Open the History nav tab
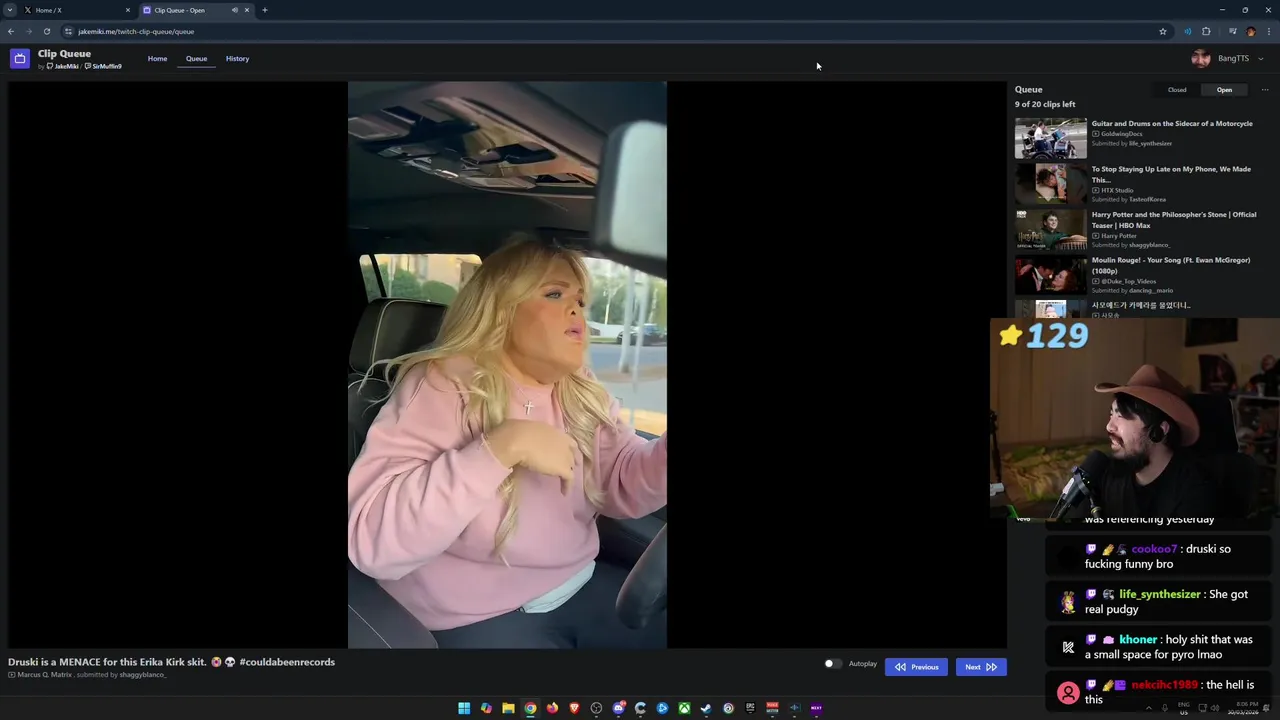Screen dimensions: 1280x720 coord(237,59)
